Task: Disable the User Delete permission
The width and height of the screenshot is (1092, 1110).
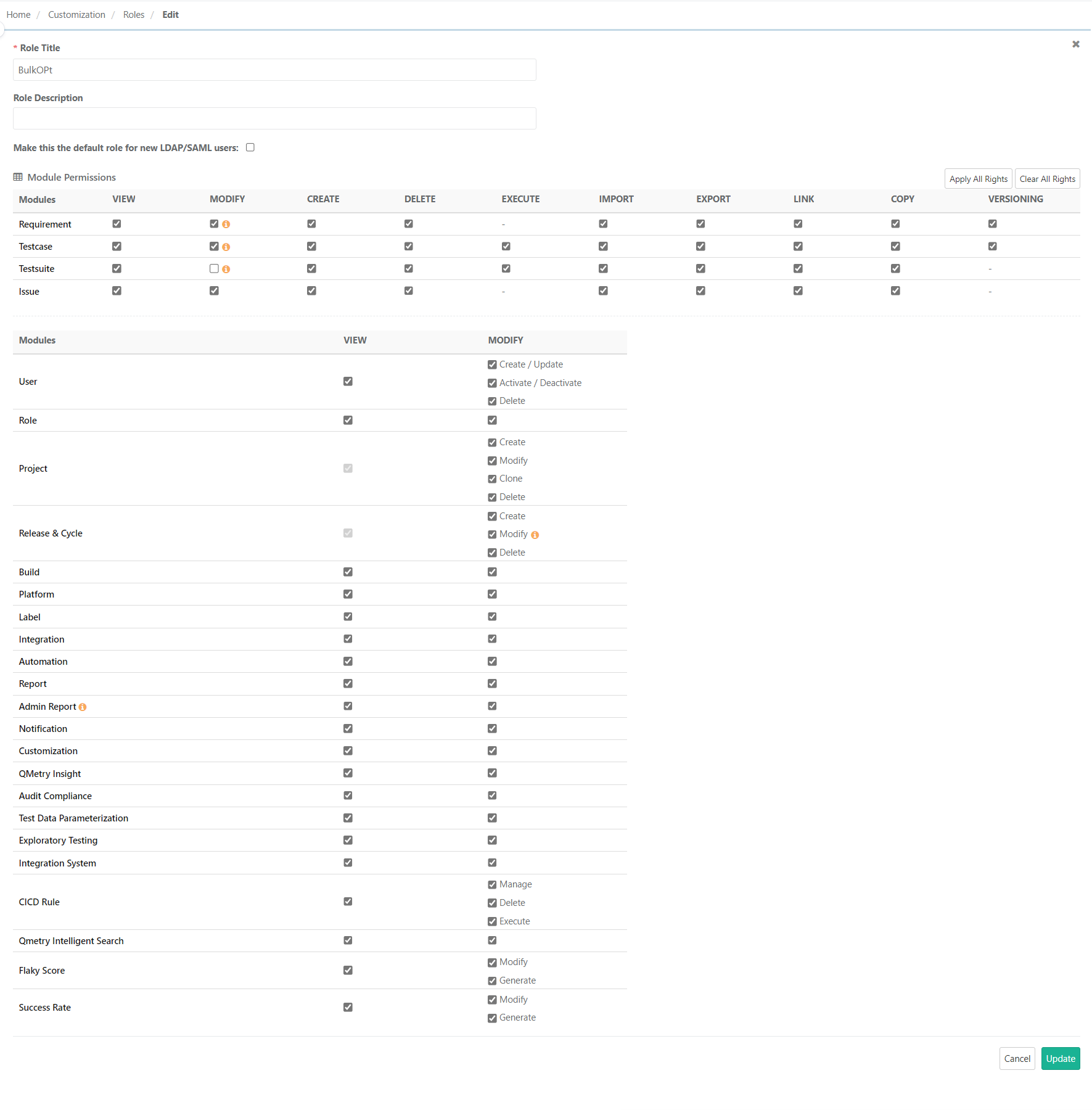Action: point(492,401)
